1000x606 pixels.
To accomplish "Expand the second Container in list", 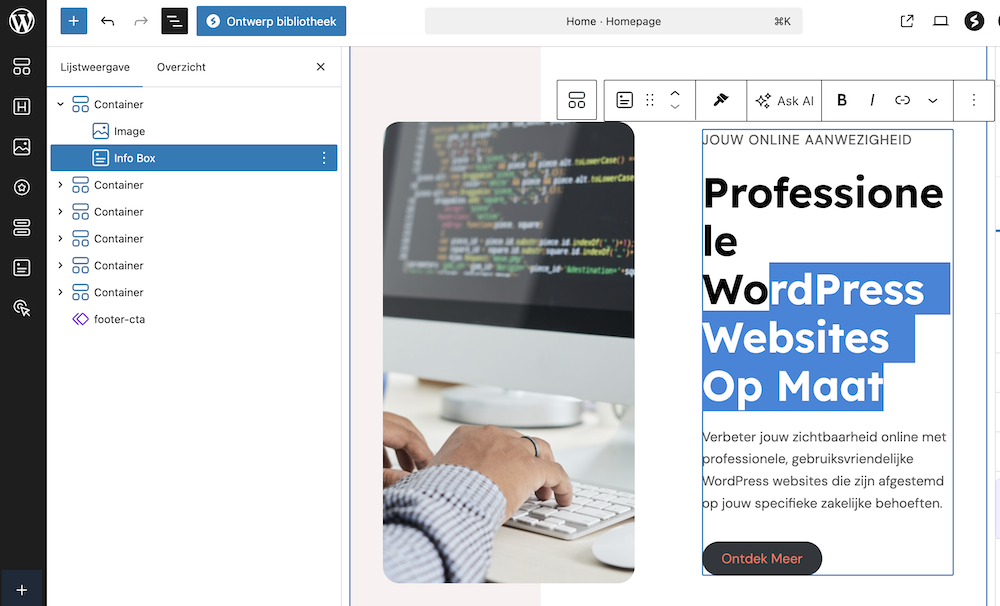I will pos(61,185).
